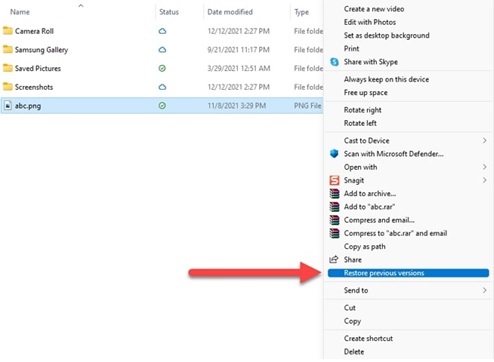
Task: Click WinRAR icon beside Compress and email
Action: point(334,220)
